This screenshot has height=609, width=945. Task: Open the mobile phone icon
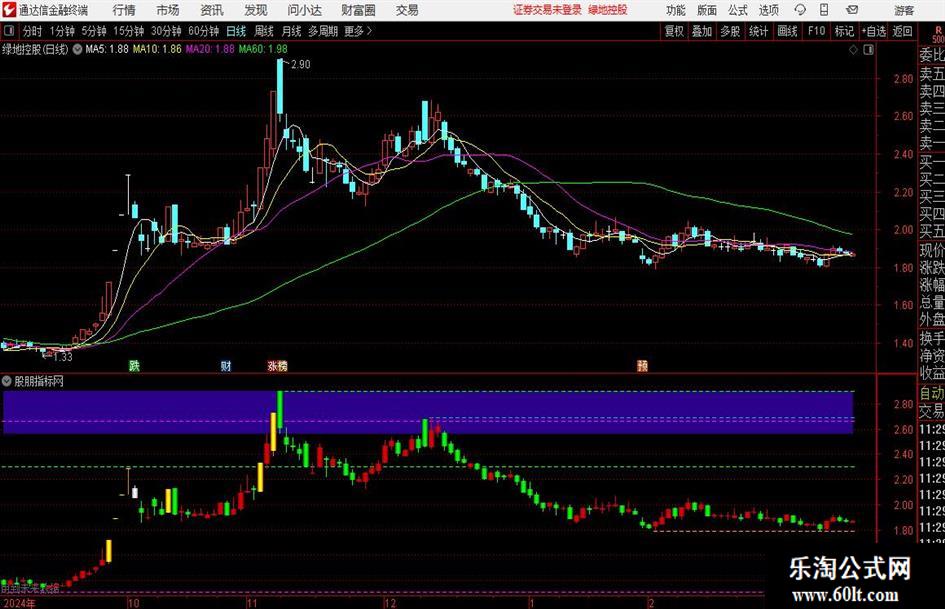coord(824,10)
